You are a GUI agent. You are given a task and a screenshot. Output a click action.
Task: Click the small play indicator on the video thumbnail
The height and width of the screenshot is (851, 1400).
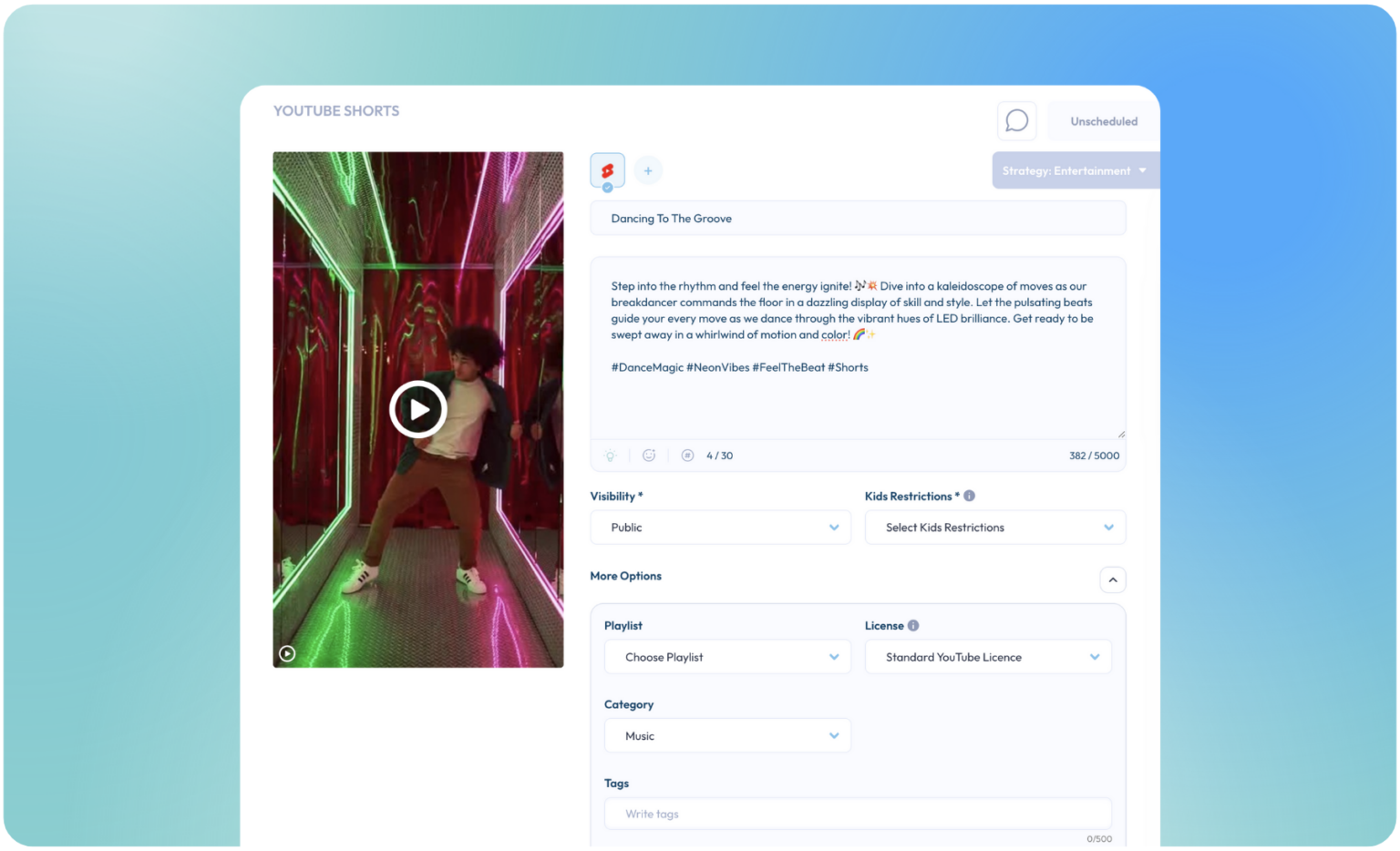pos(288,653)
